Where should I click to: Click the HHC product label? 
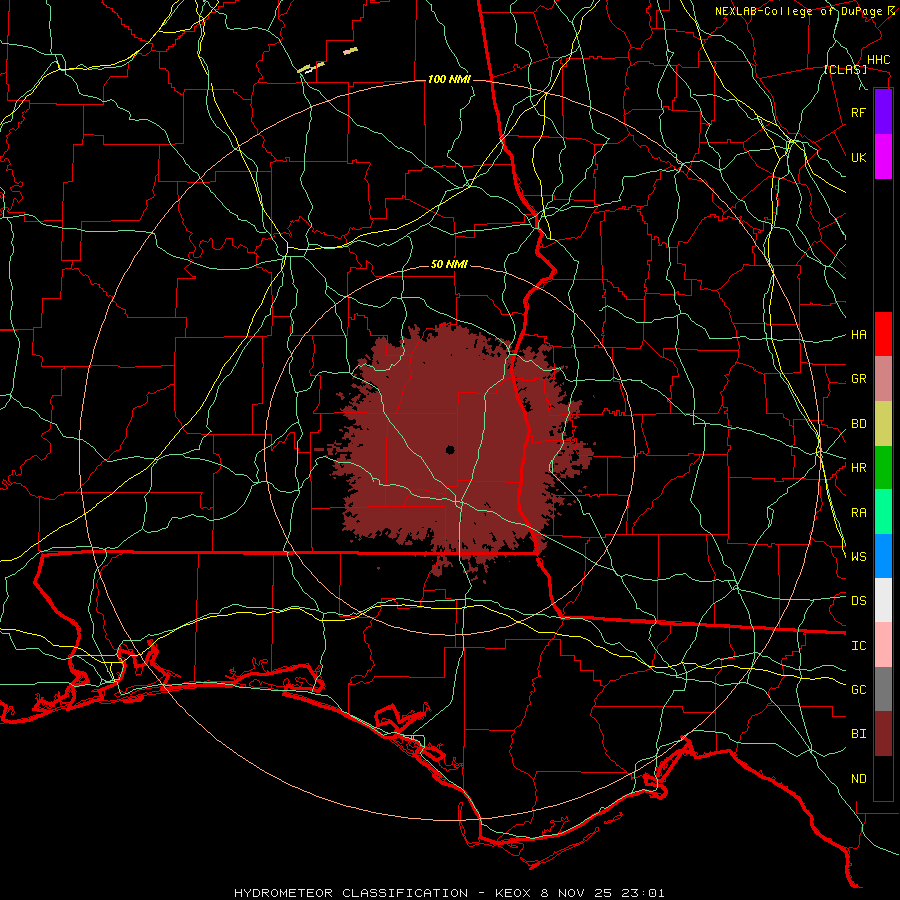[879, 60]
